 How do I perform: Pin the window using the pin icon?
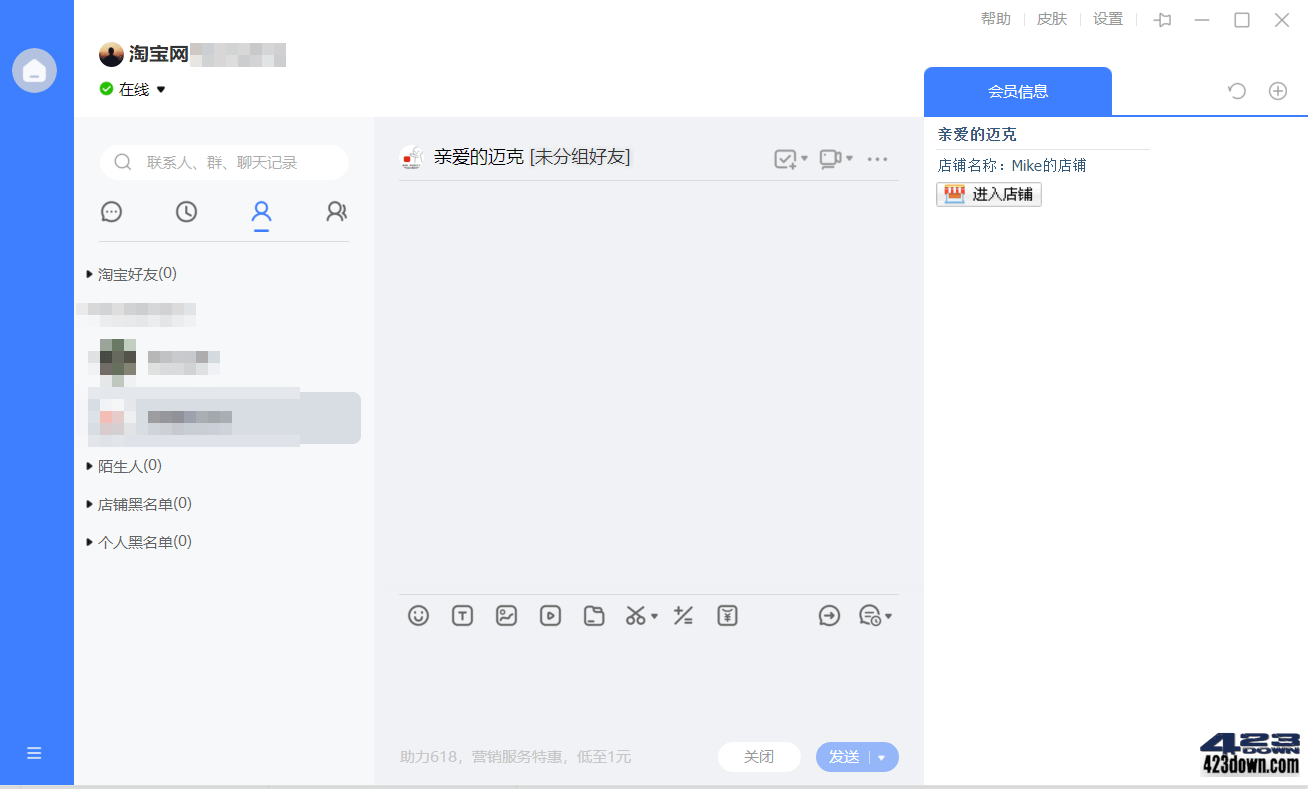(1162, 19)
